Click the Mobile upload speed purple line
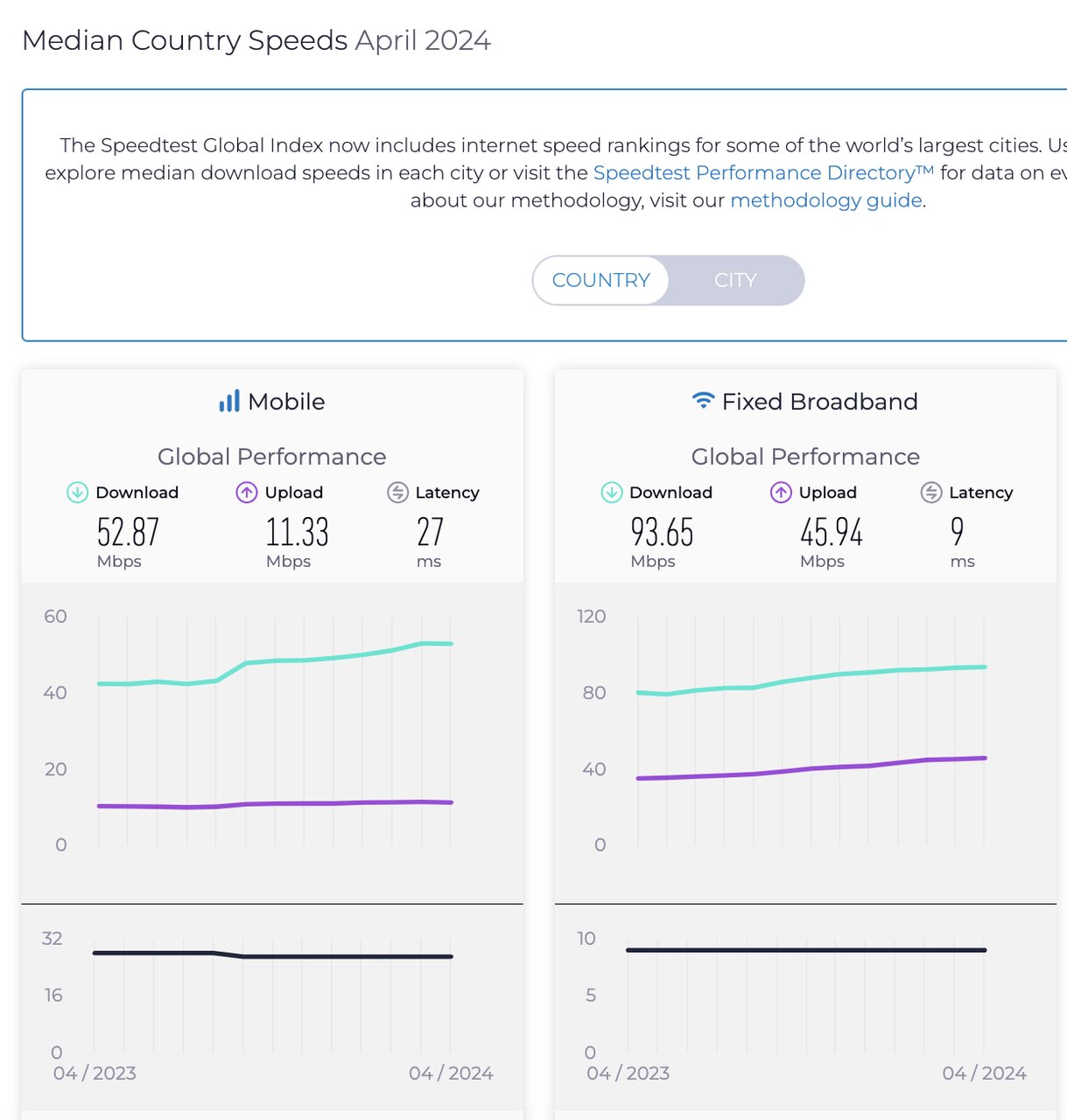Image resolution: width=1067 pixels, height=1120 pixels. tap(304, 803)
